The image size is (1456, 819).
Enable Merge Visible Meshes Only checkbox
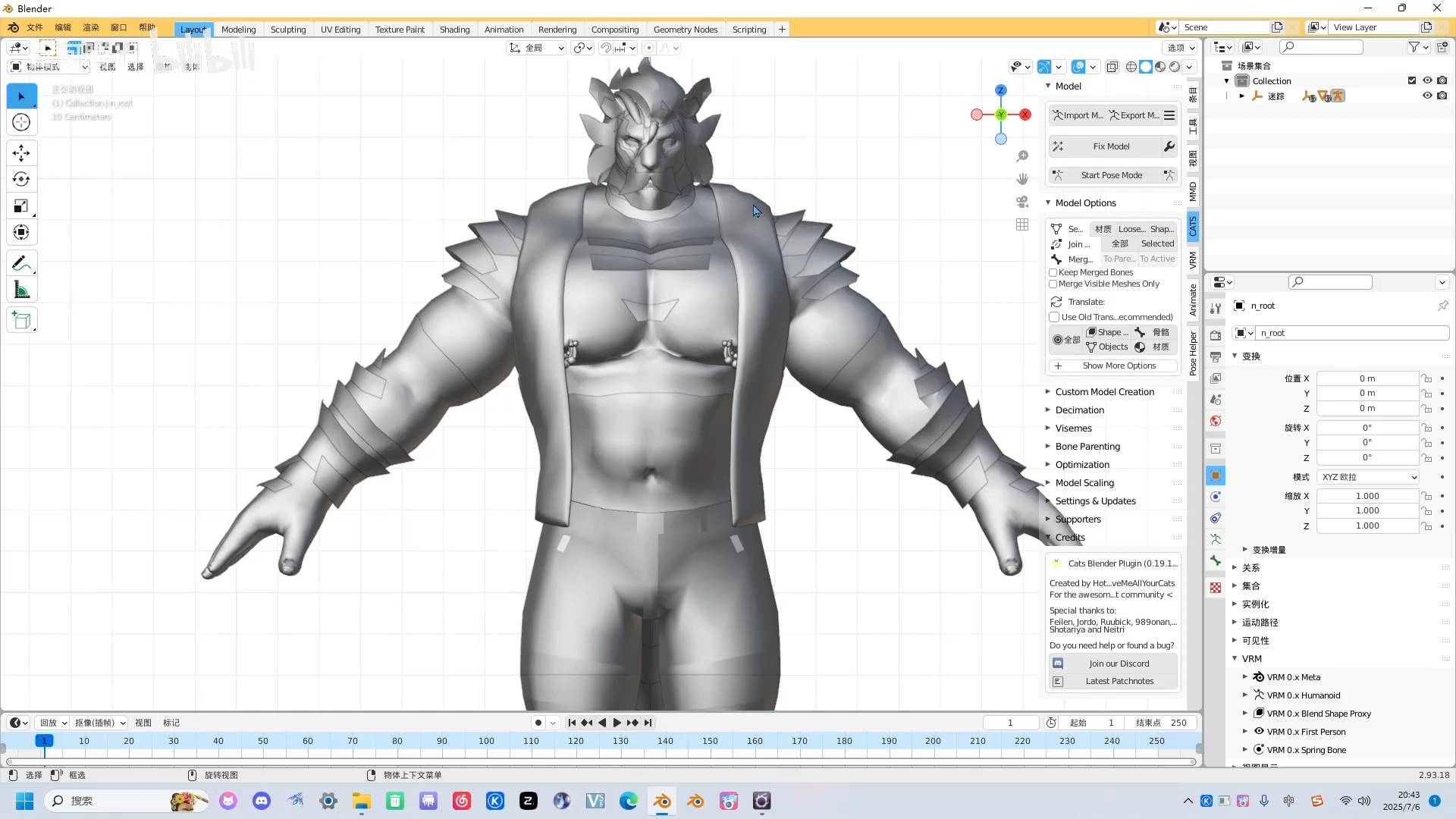point(1053,284)
